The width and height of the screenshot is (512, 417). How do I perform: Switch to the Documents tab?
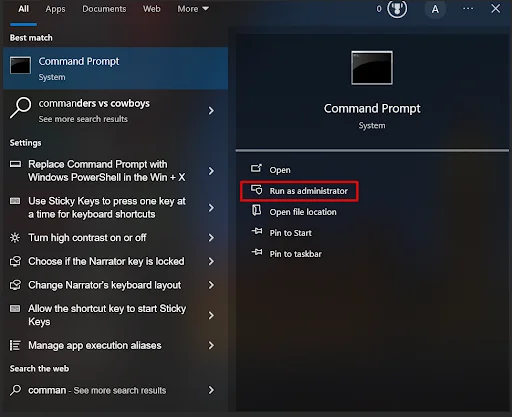tap(104, 9)
